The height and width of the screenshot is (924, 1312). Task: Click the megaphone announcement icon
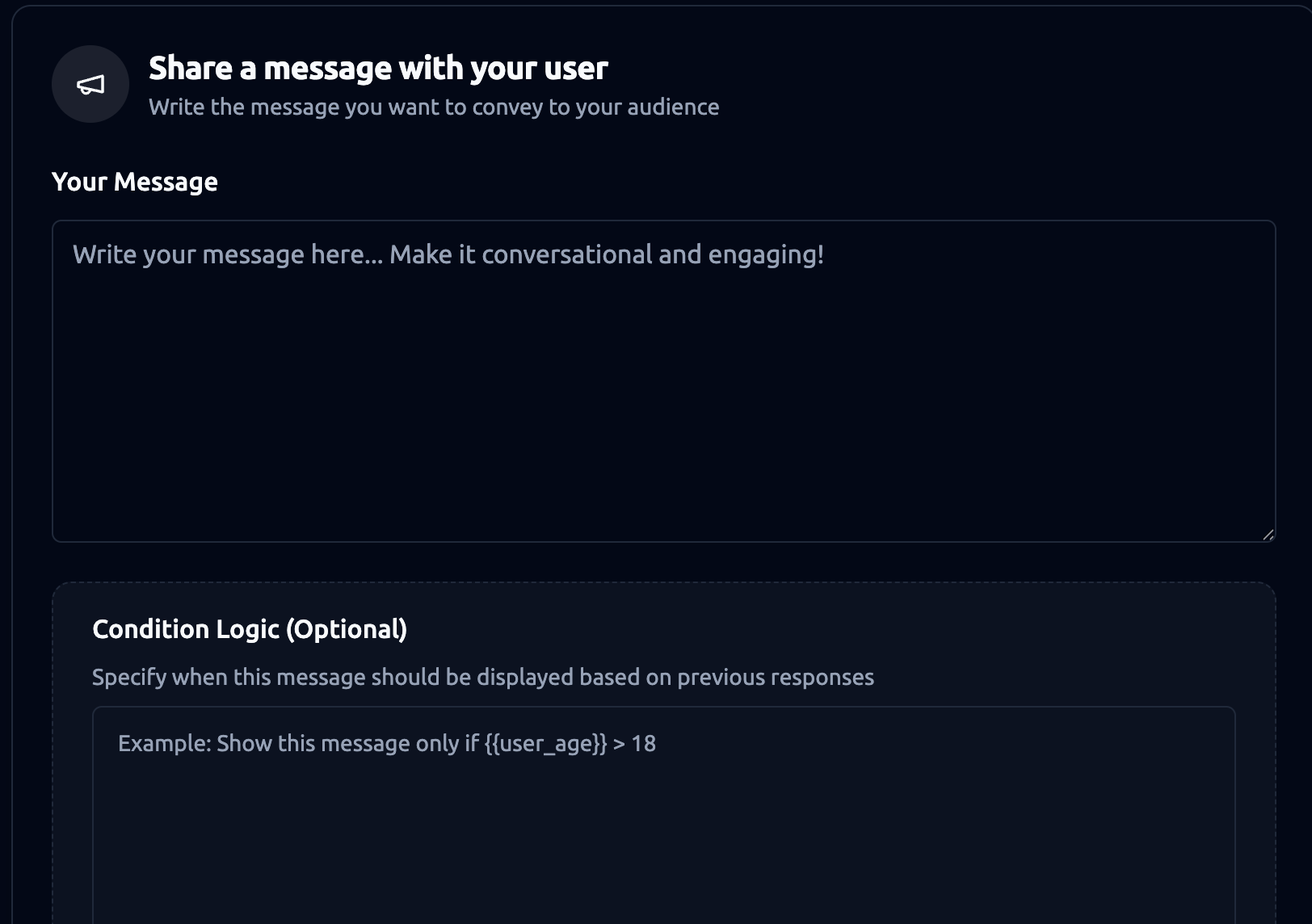pos(90,84)
